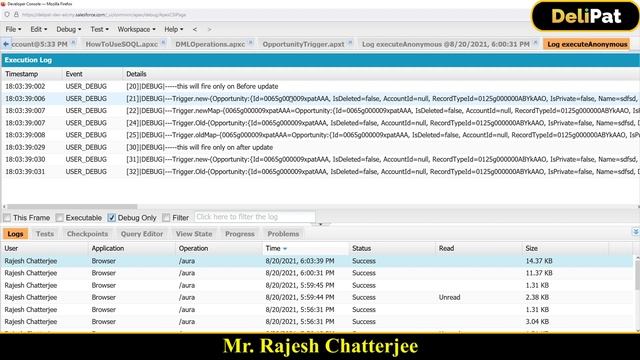This screenshot has width=640, height=360.
Task: Toggle the This Frame checkbox
Action: point(7,218)
